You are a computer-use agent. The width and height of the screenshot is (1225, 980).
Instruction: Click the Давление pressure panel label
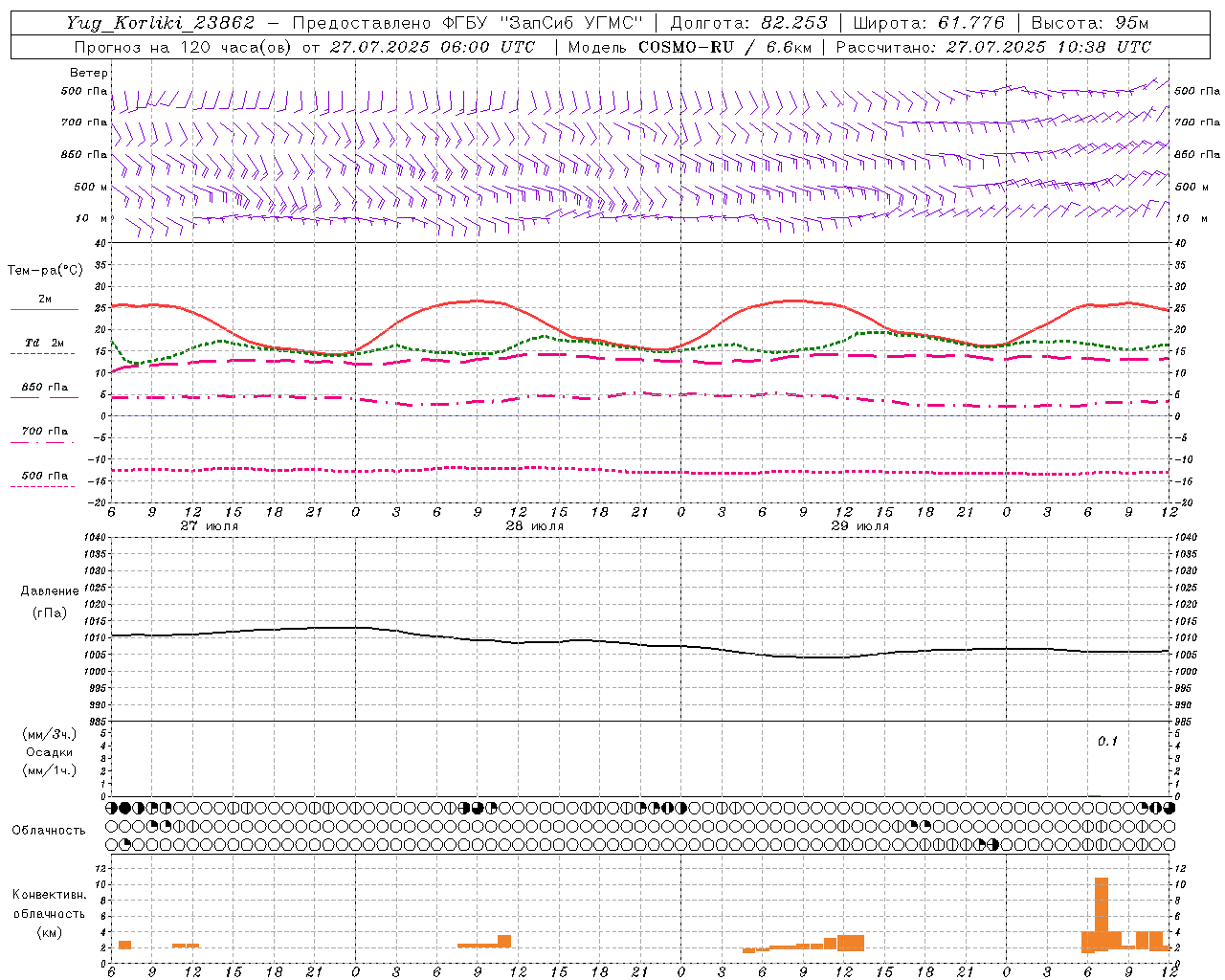(x=50, y=590)
